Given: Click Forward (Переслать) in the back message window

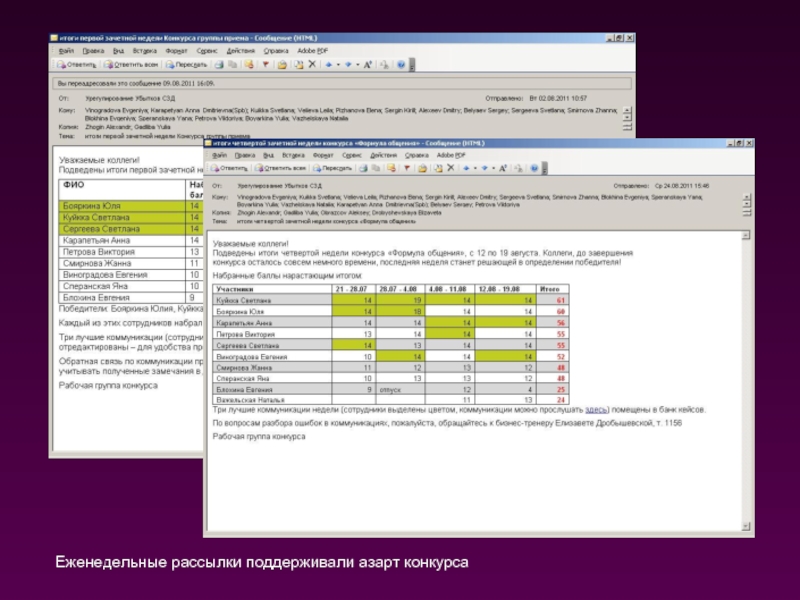Looking at the screenshot, I should [x=186, y=64].
